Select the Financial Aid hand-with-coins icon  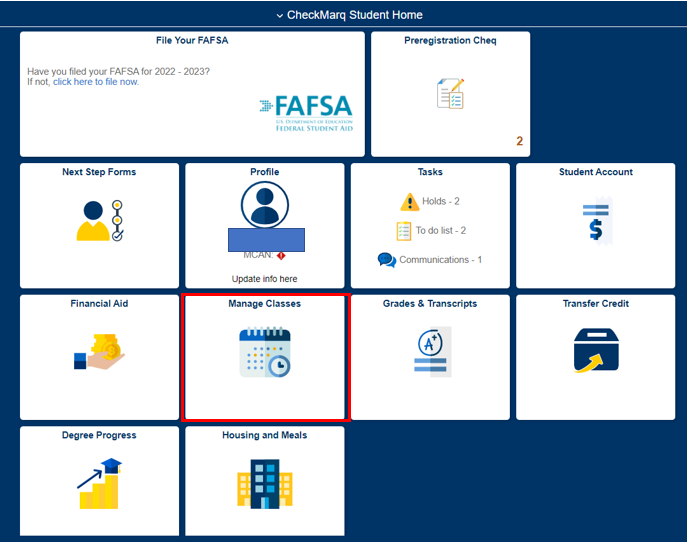pyautogui.click(x=98, y=352)
